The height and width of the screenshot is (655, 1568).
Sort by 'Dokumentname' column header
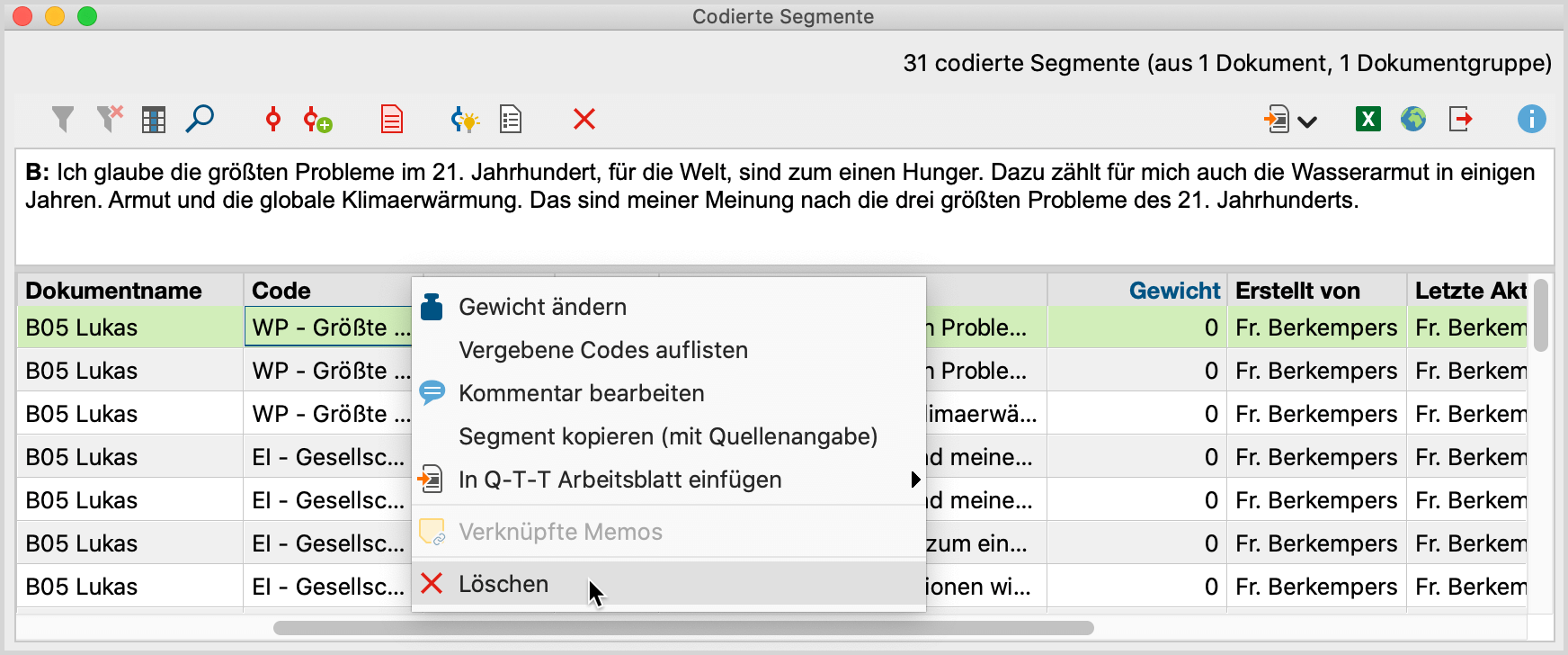(130, 291)
